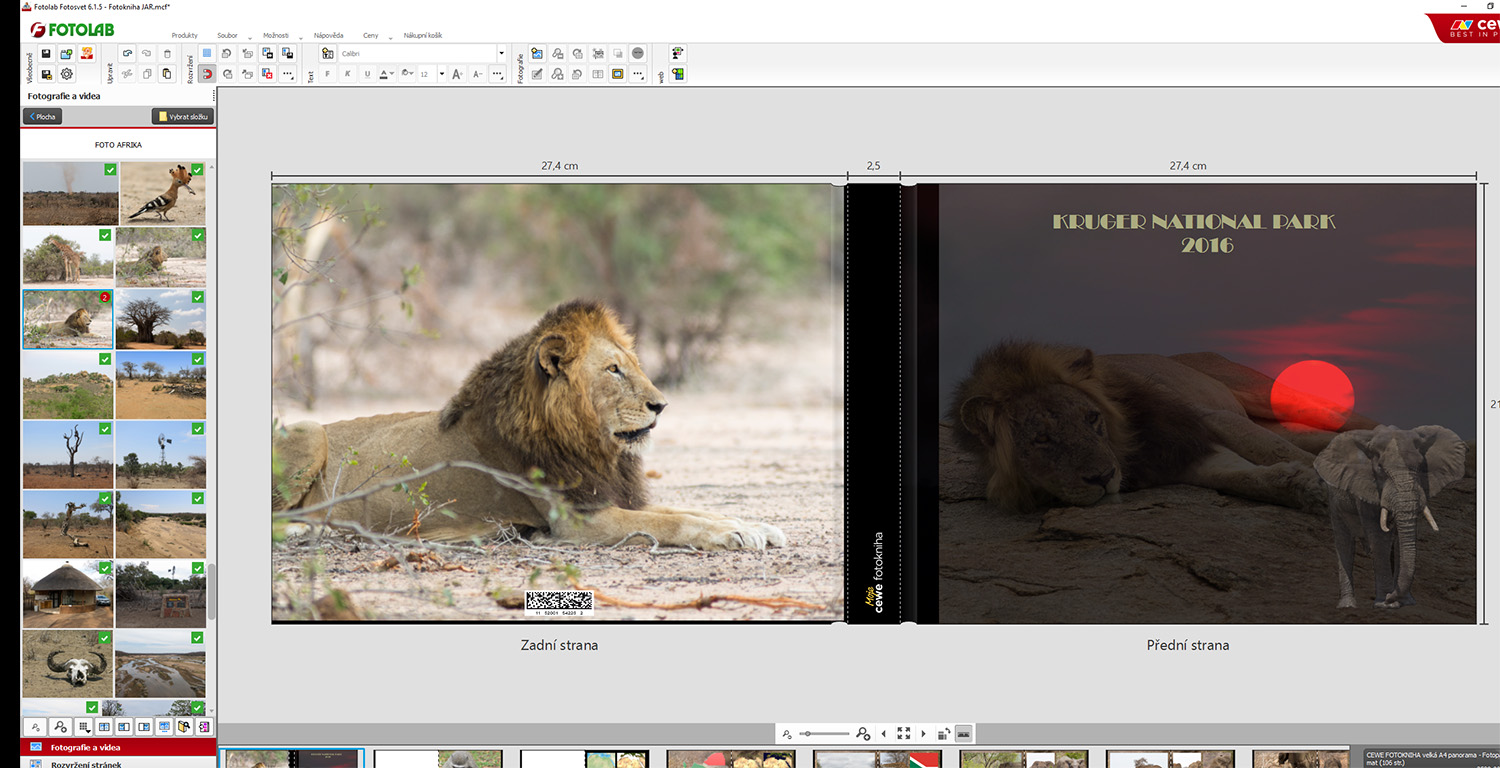Image resolution: width=1500 pixels, height=768 pixels.
Task: Open the Nákupní košík menu
Action: (423, 35)
